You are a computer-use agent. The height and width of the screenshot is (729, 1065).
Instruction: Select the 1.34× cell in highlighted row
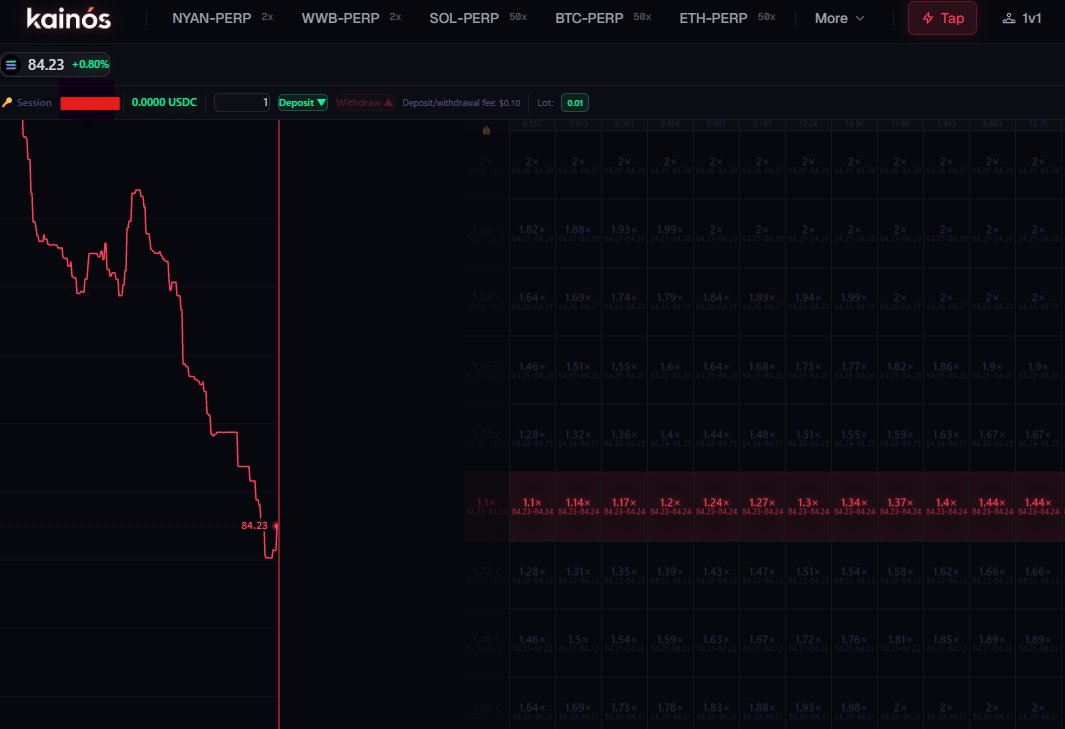pos(854,506)
